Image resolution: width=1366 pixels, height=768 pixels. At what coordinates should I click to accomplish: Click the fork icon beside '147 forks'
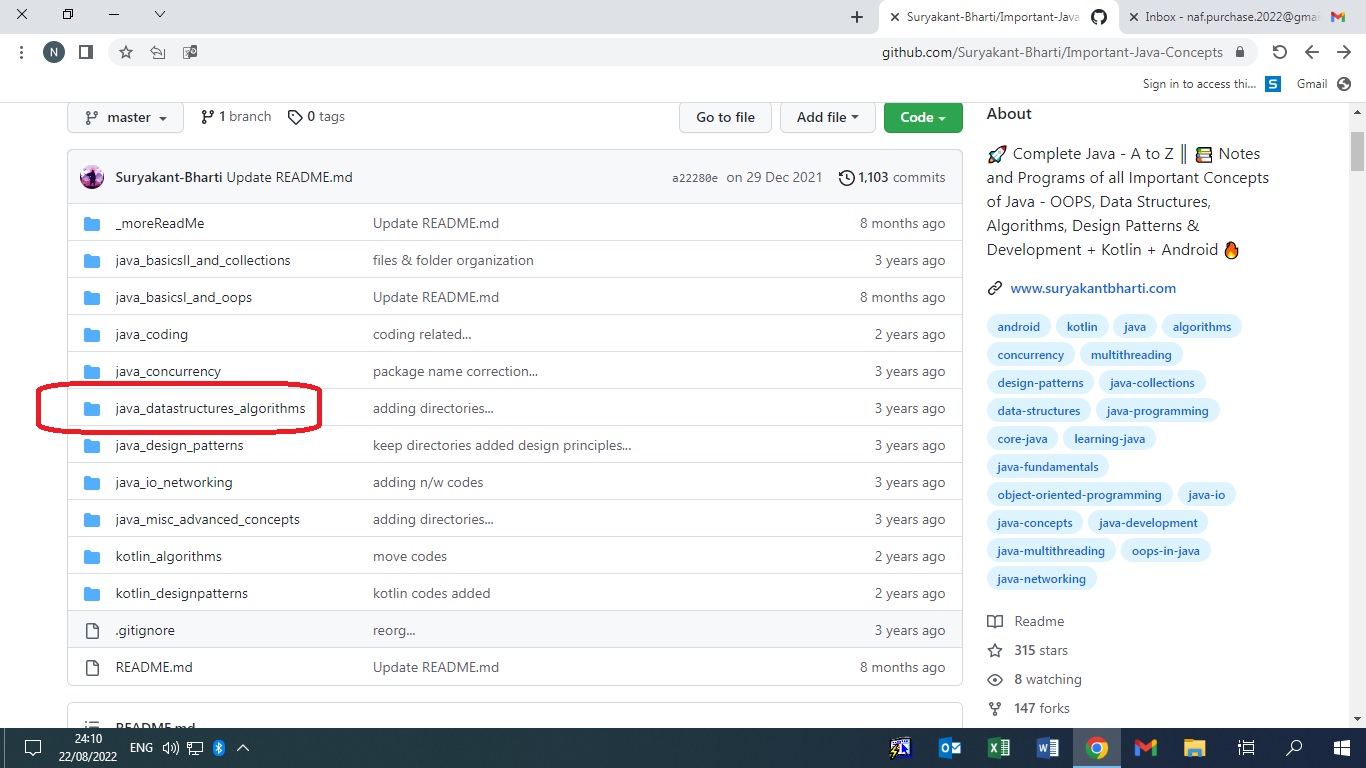tap(995, 708)
